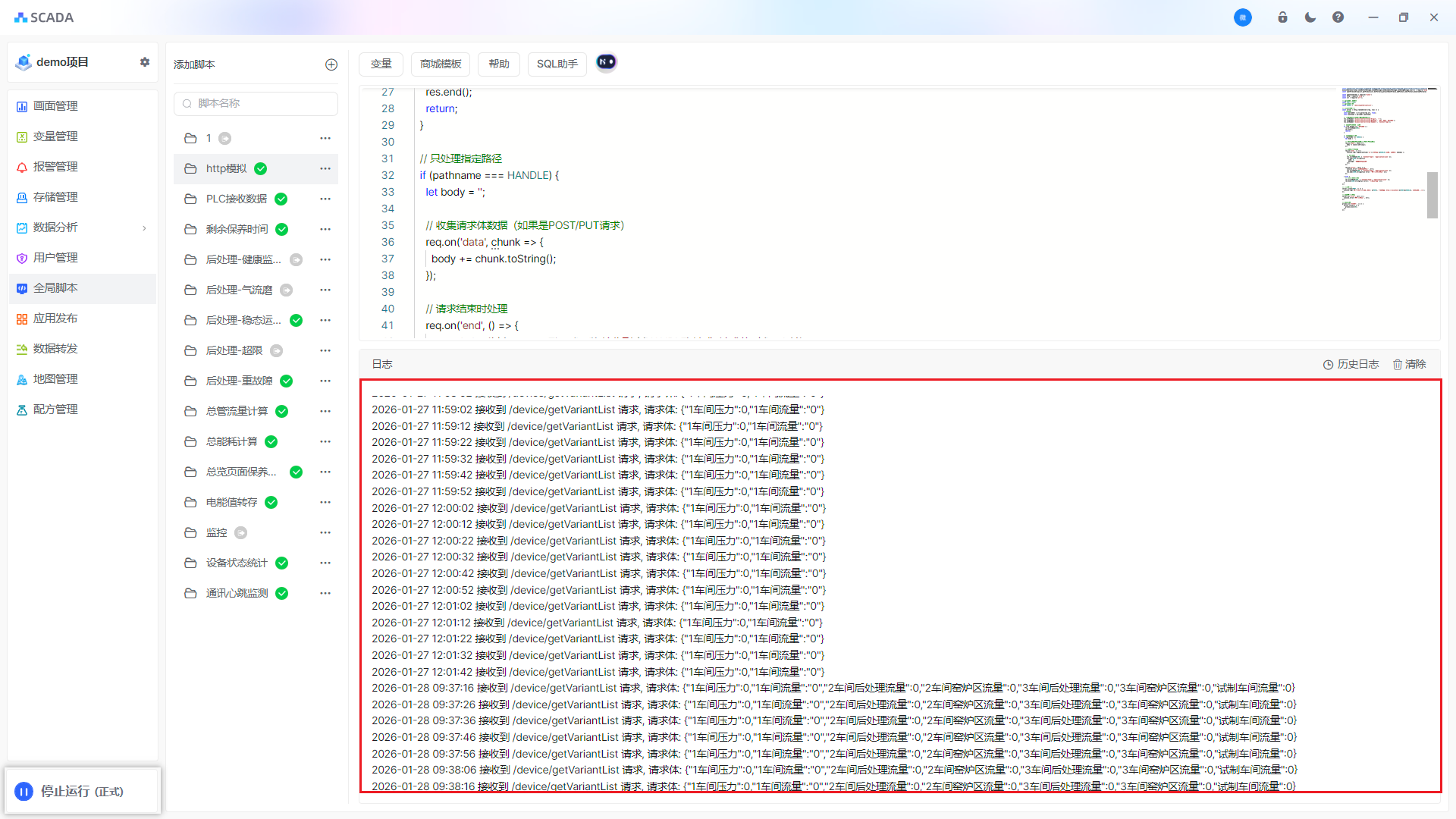
Task: Click the blue record icon in title bar
Action: [x=1242, y=17]
